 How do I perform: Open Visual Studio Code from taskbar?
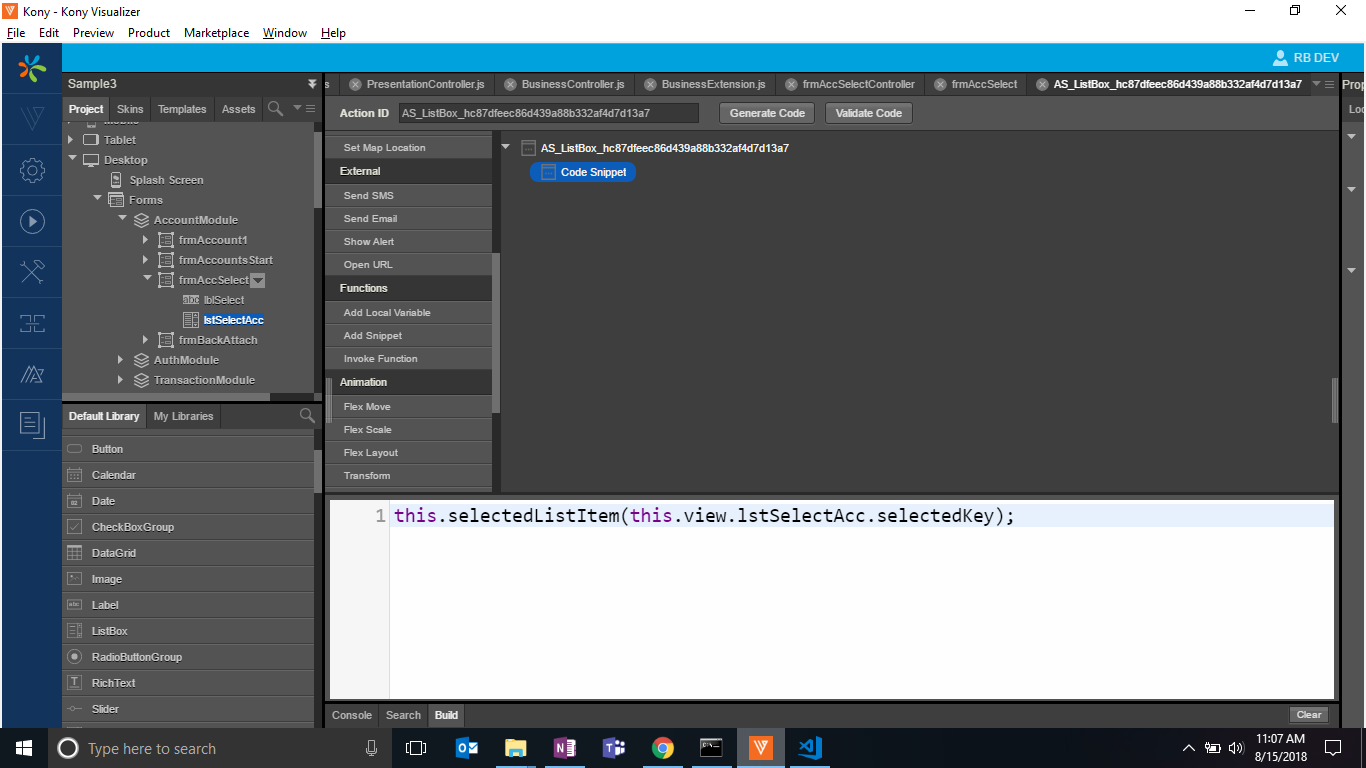coord(809,748)
